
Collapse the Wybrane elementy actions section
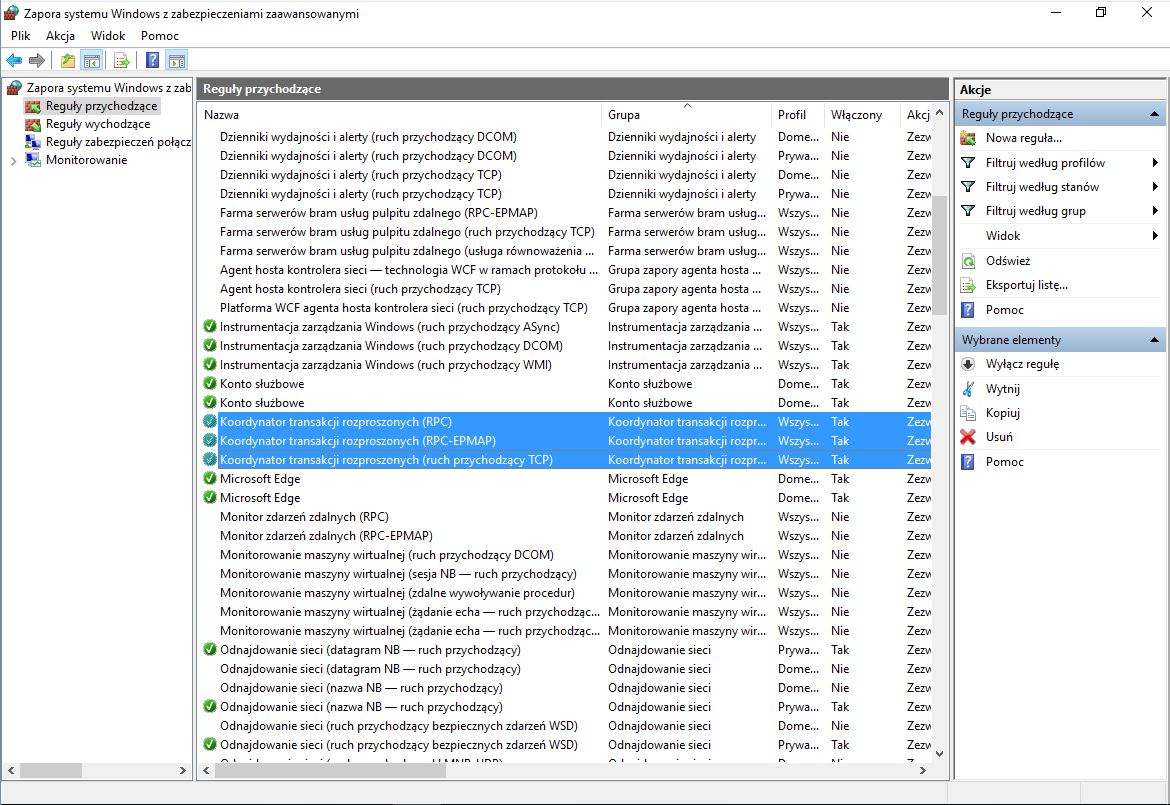1155,340
